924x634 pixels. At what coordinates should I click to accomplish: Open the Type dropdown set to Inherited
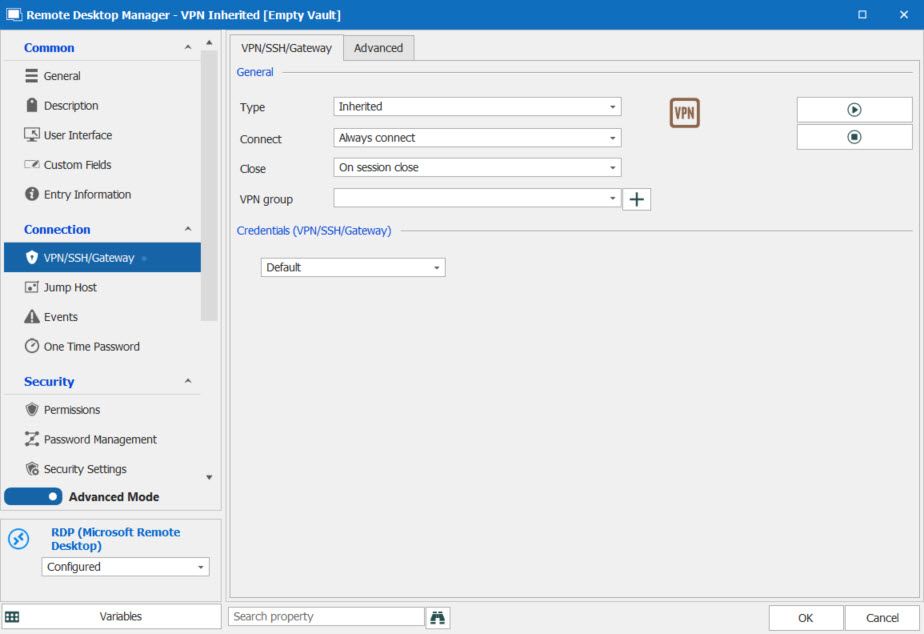coord(476,107)
